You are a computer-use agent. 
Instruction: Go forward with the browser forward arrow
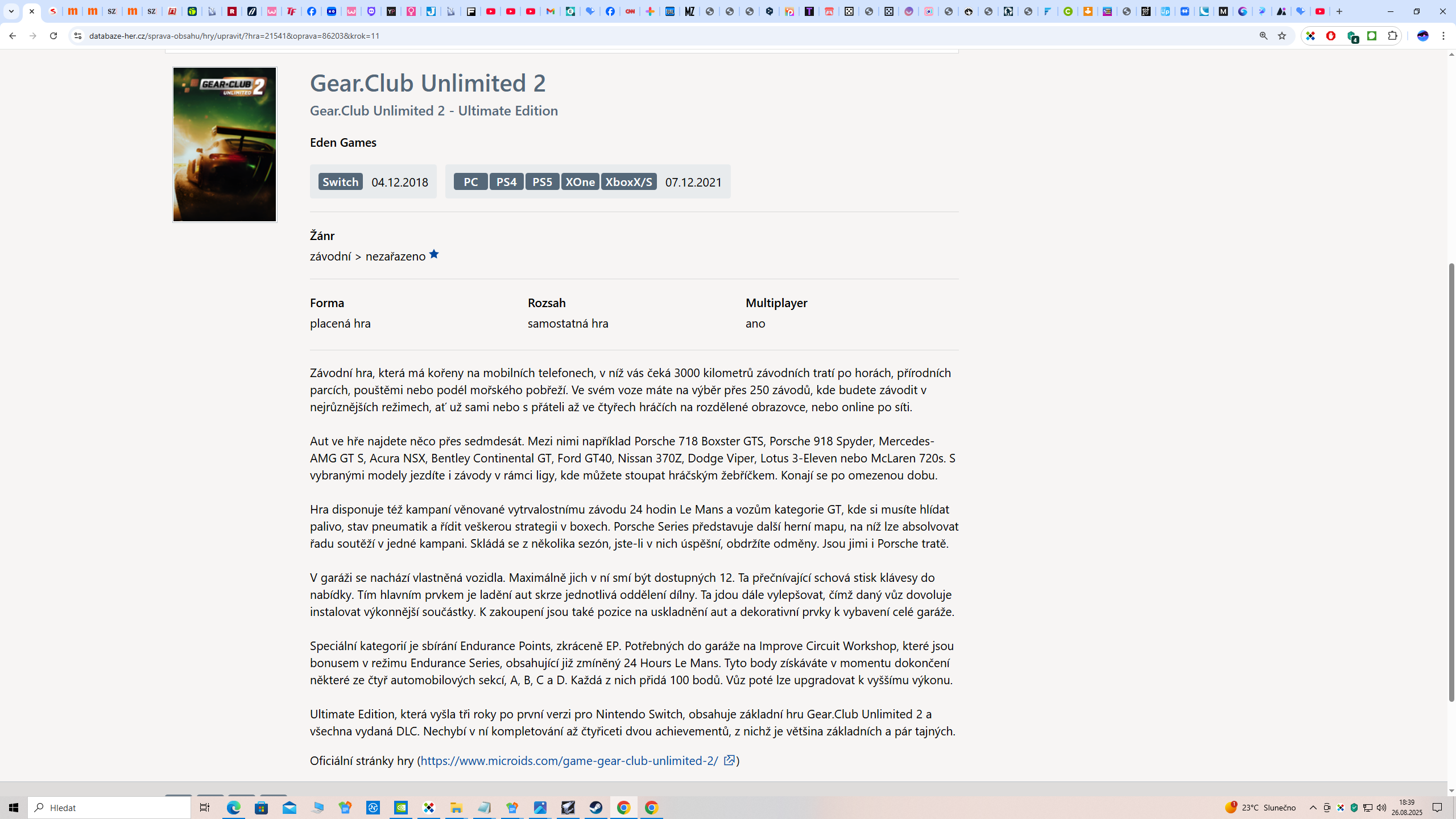[32, 36]
